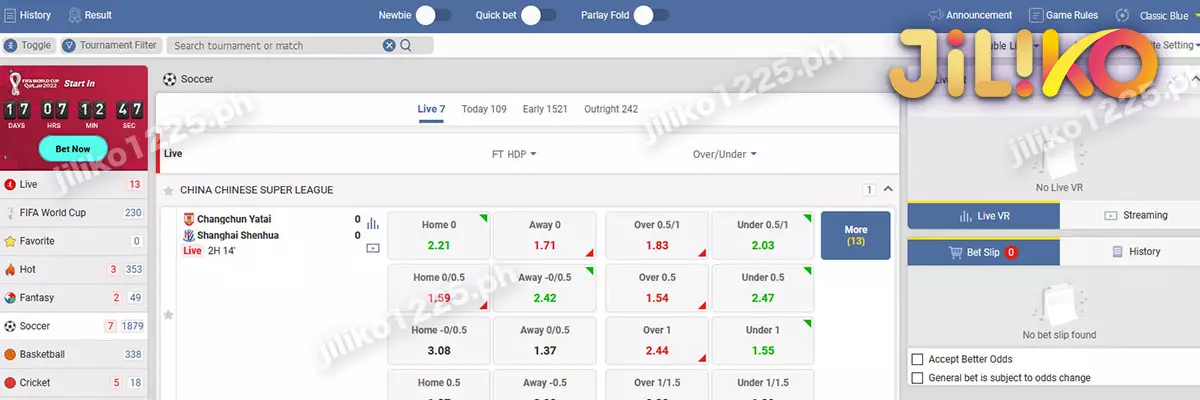Open statistics chart icon for Changchun Yatai match
This screenshot has width=1200, height=400.
click(373, 223)
